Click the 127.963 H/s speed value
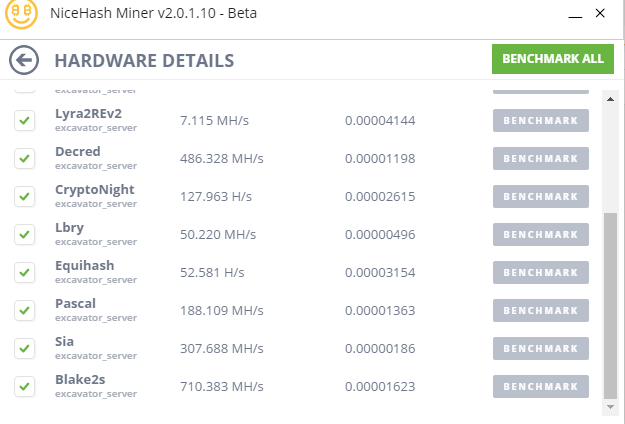This screenshot has width=625, height=424. (x=216, y=196)
